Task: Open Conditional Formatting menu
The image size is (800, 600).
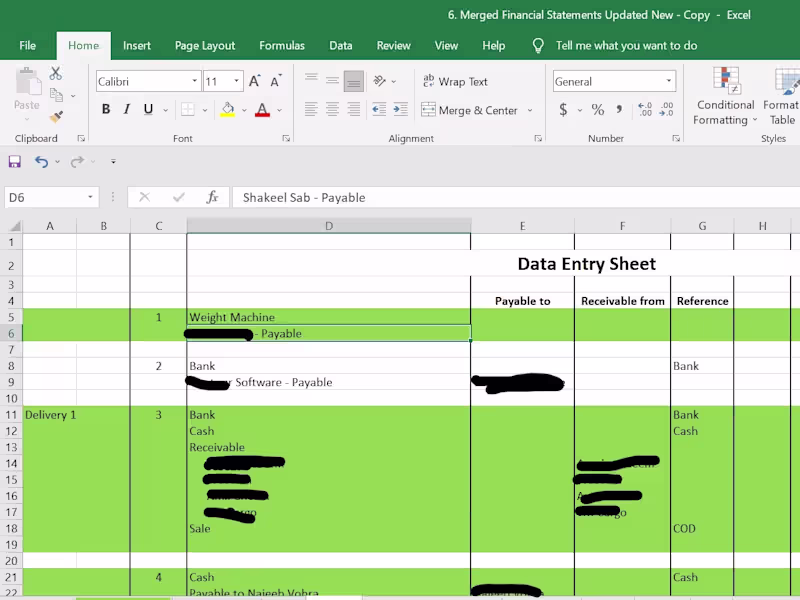Action: pos(725,97)
